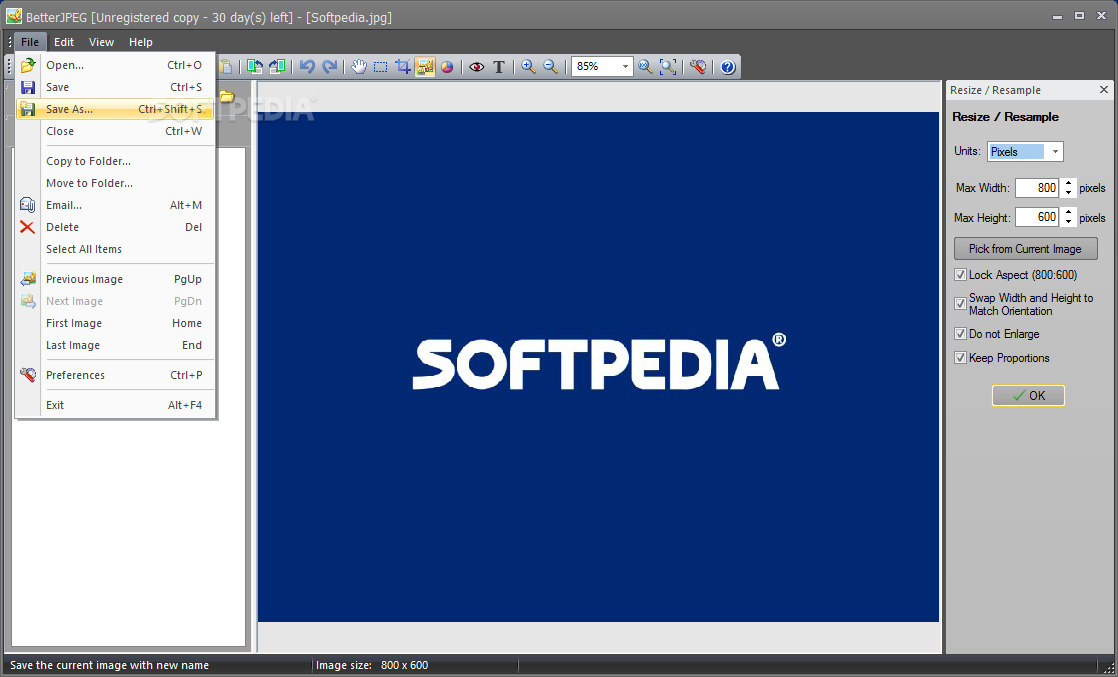Viewport: 1118px width, 677px height.
Task: Choose Move to Folder... menu item
Action: coord(115,183)
